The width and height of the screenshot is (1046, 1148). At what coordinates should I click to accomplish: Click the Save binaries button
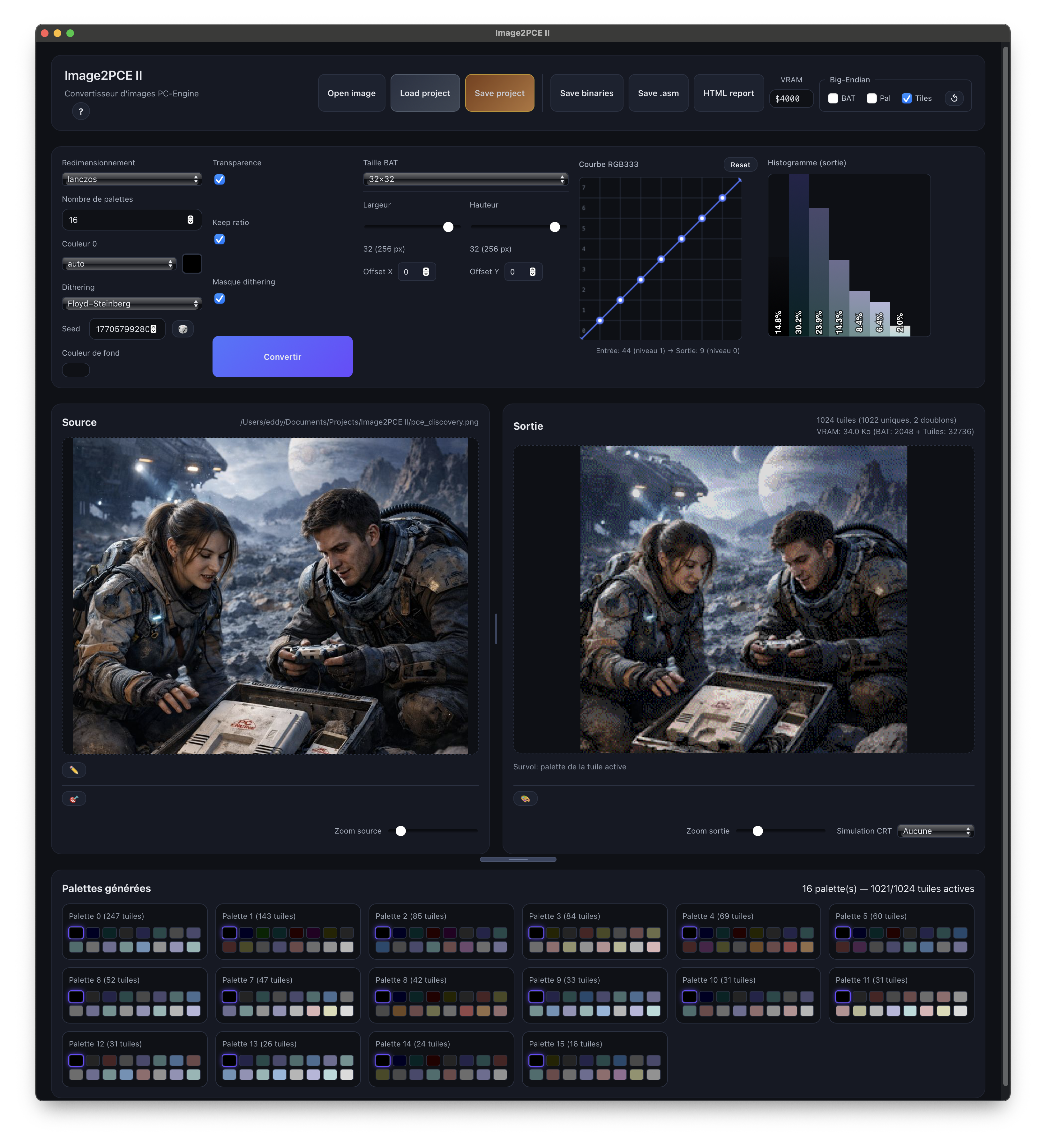pyautogui.click(x=586, y=94)
